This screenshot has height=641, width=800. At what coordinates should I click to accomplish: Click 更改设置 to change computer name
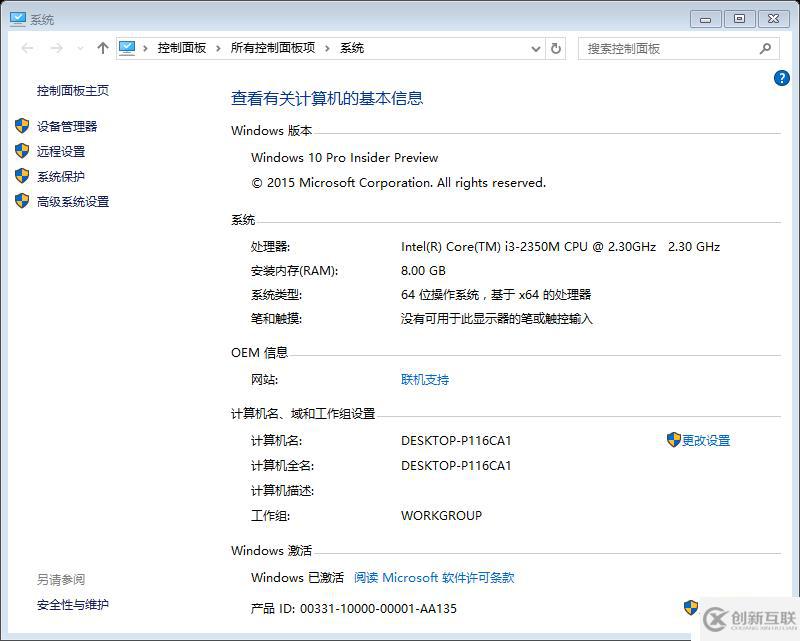pos(706,440)
